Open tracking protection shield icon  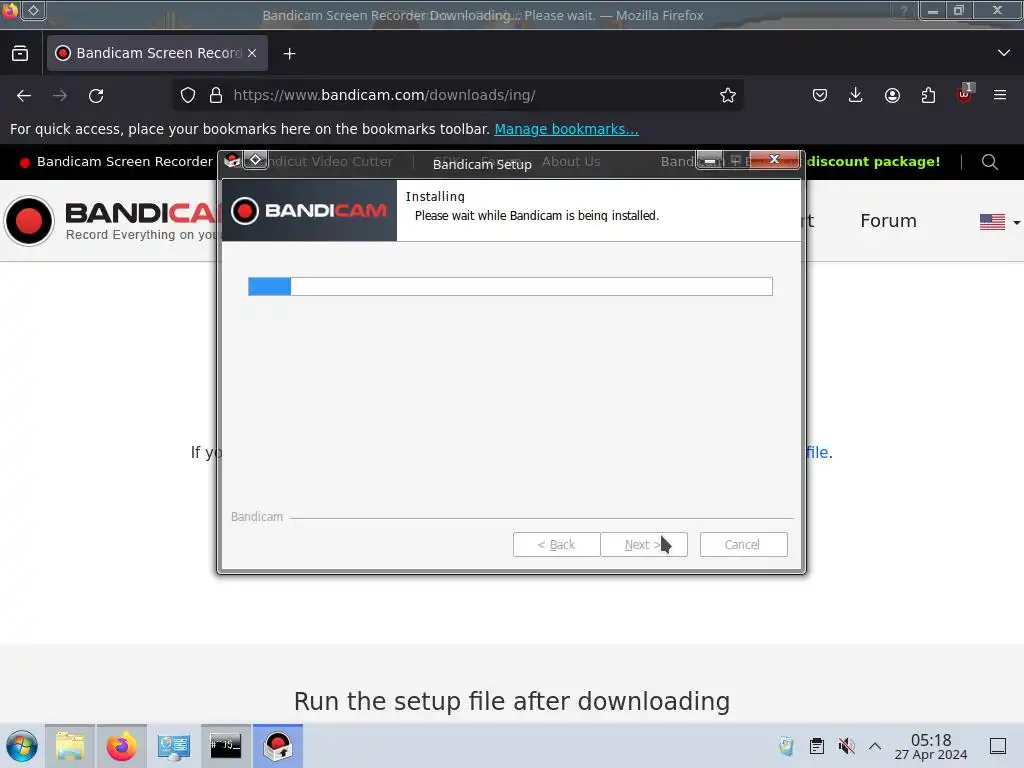click(188, 95)
